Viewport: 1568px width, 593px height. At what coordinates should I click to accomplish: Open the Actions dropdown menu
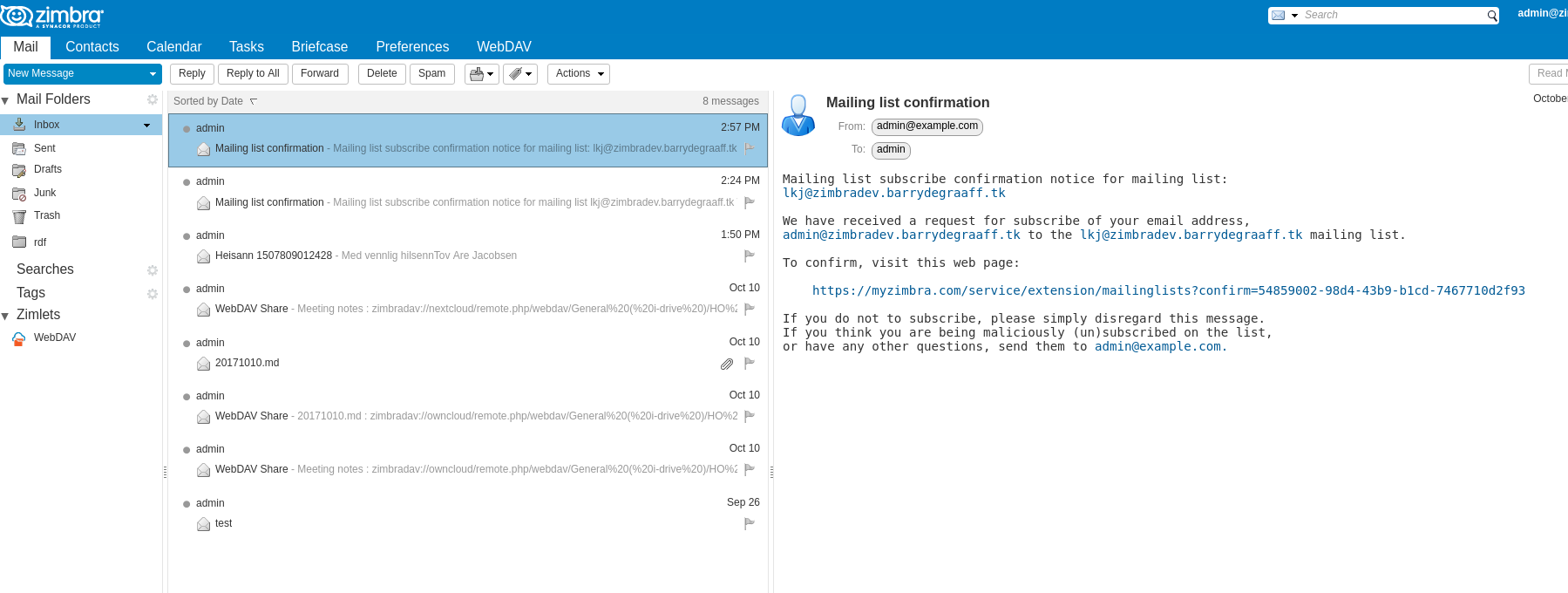[579, 74]
